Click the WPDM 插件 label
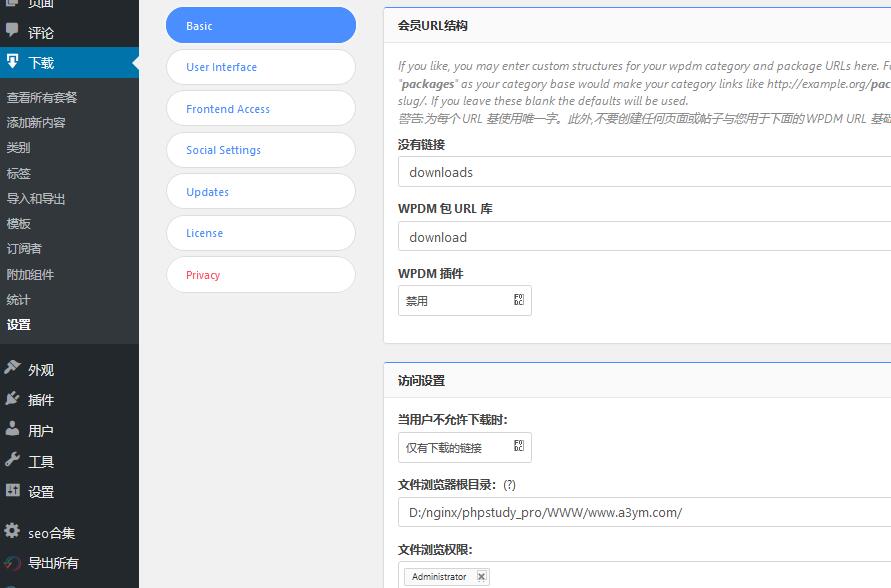The height and width of the screenshot is (588, 891). (431, 273)
